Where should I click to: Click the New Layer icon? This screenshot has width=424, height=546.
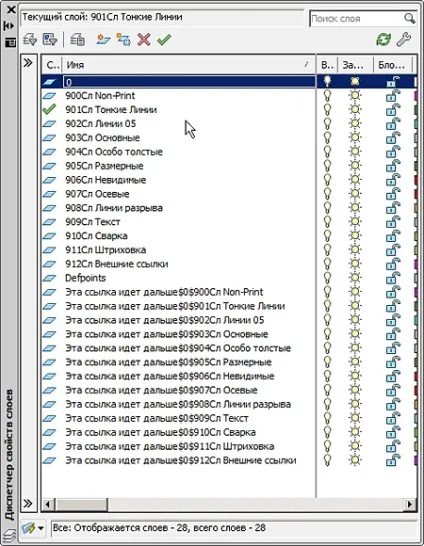[x=103, y=39]
